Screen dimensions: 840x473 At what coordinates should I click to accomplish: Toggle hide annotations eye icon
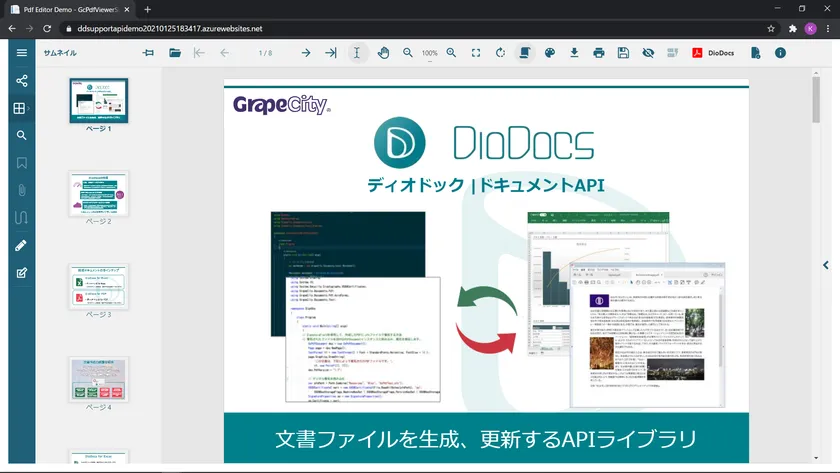point(648,53)
